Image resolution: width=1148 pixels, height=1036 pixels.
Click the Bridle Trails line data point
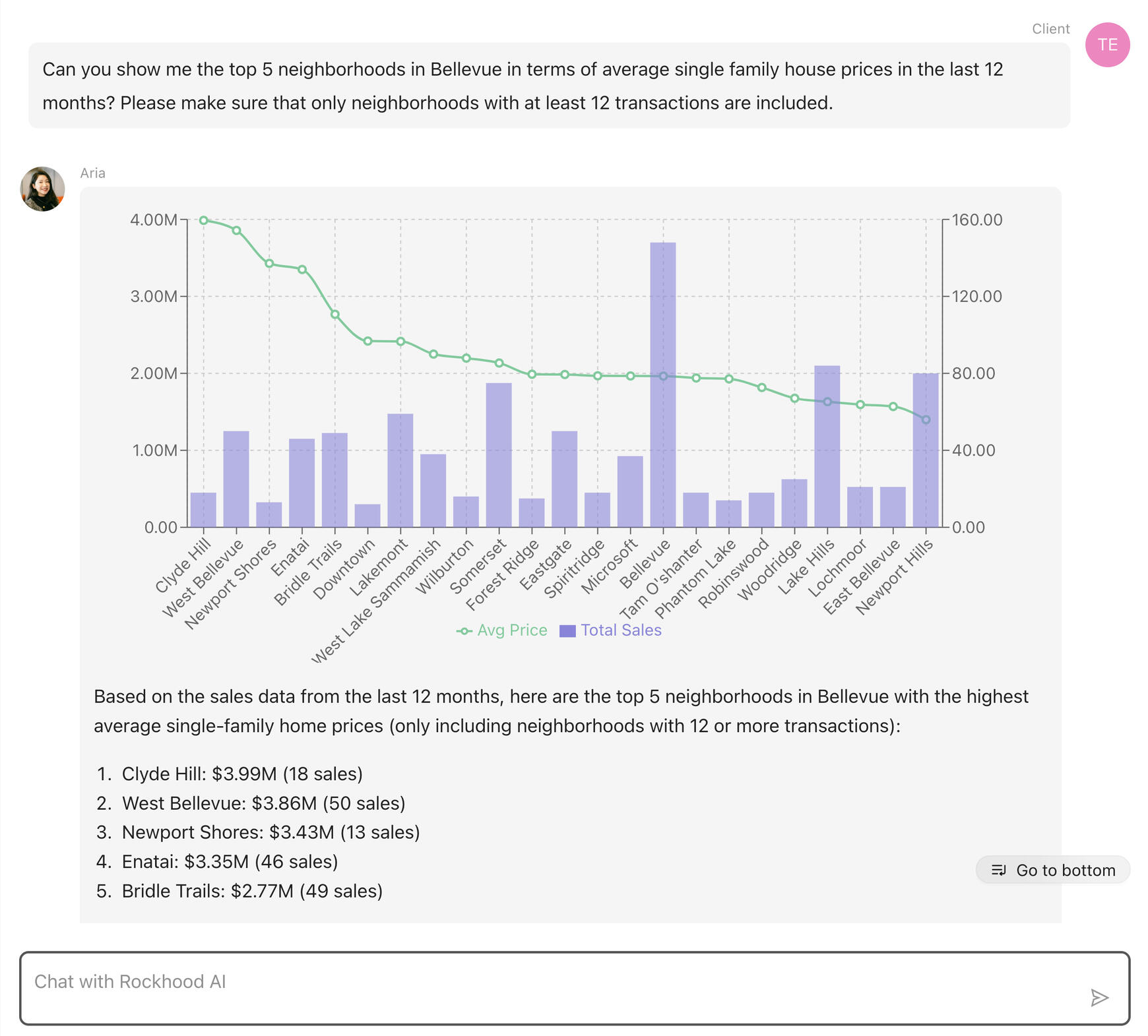point(335,315)
